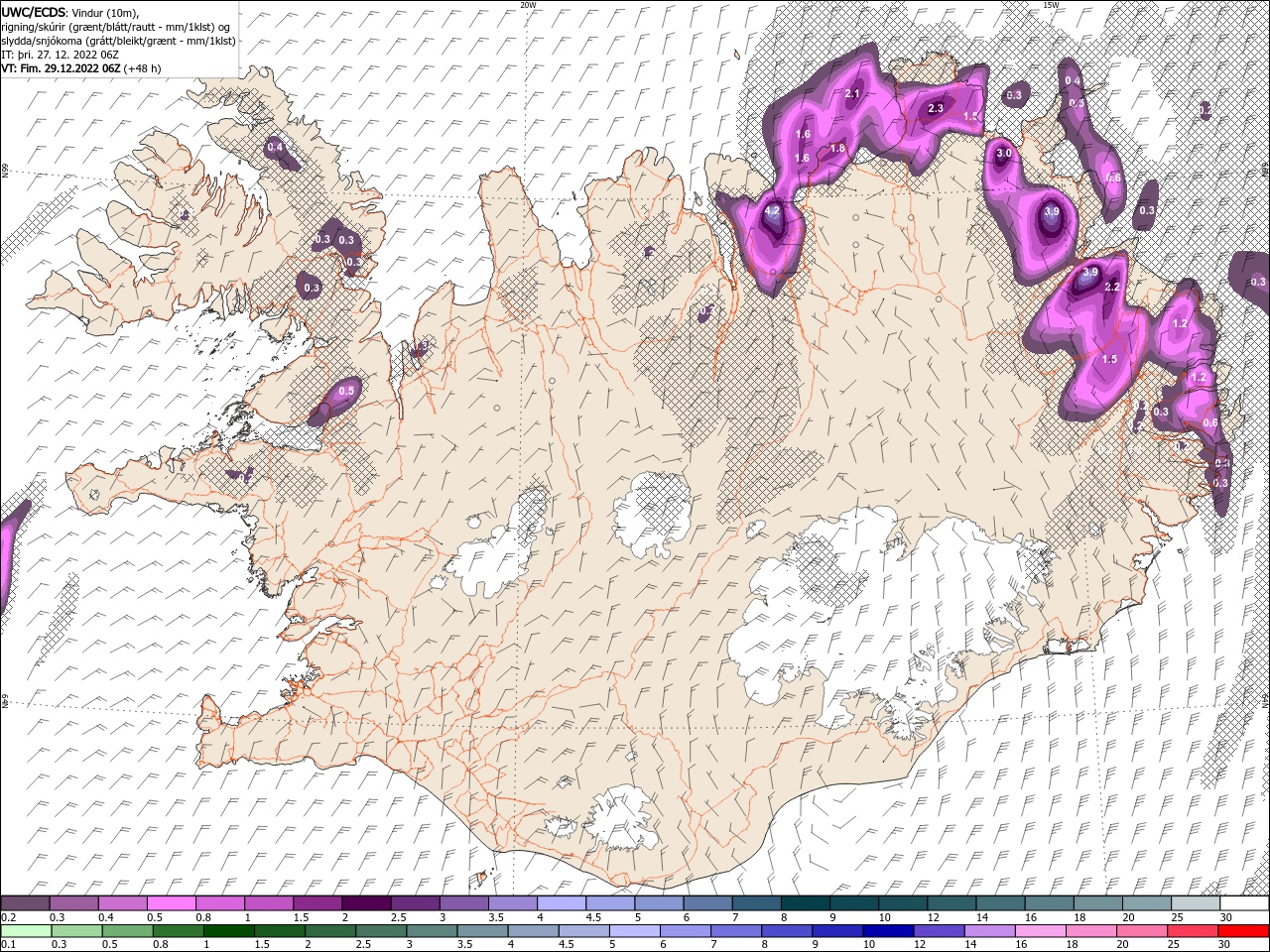1270x952 pixels.
Task: Click the 0.5 value on western map patch
Action: 346,392
